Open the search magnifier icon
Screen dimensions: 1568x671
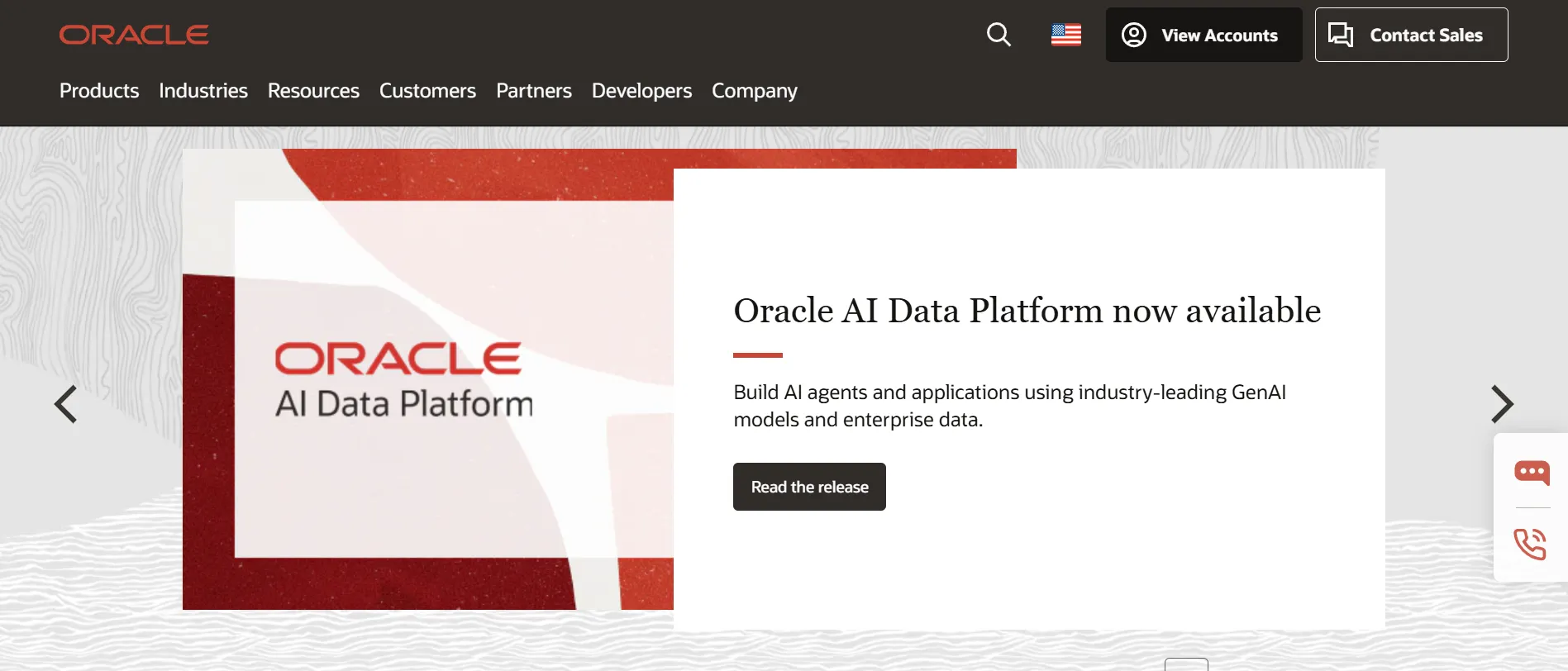click(998, 35)
